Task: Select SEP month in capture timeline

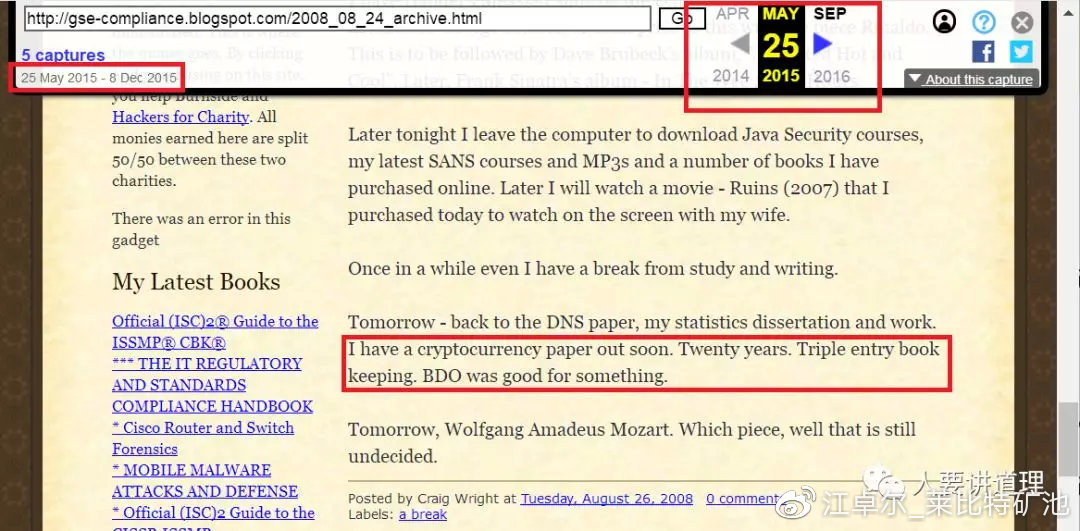Action: [x=830, y=13]
